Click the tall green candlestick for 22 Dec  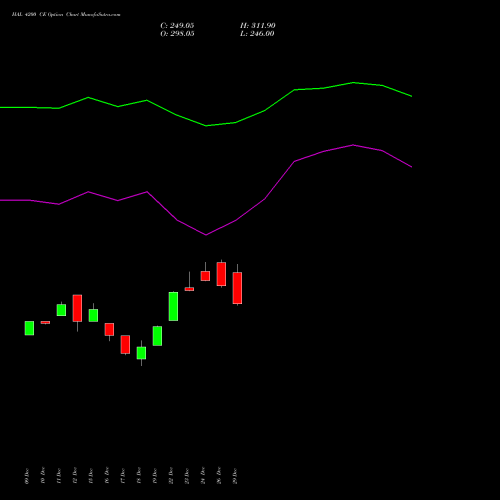click(173, 306)
